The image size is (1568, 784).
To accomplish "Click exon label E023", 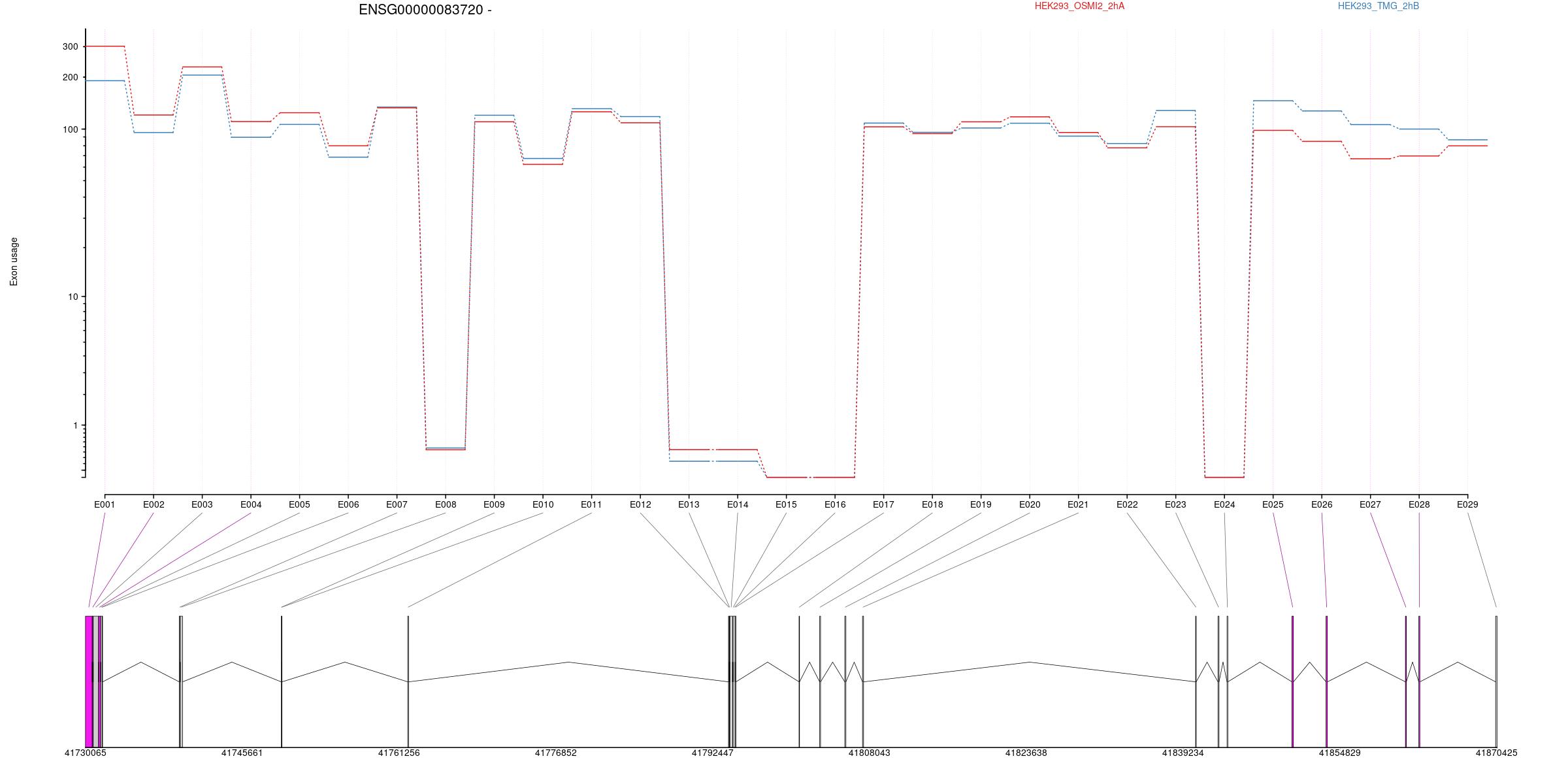I will [1175, 504].
